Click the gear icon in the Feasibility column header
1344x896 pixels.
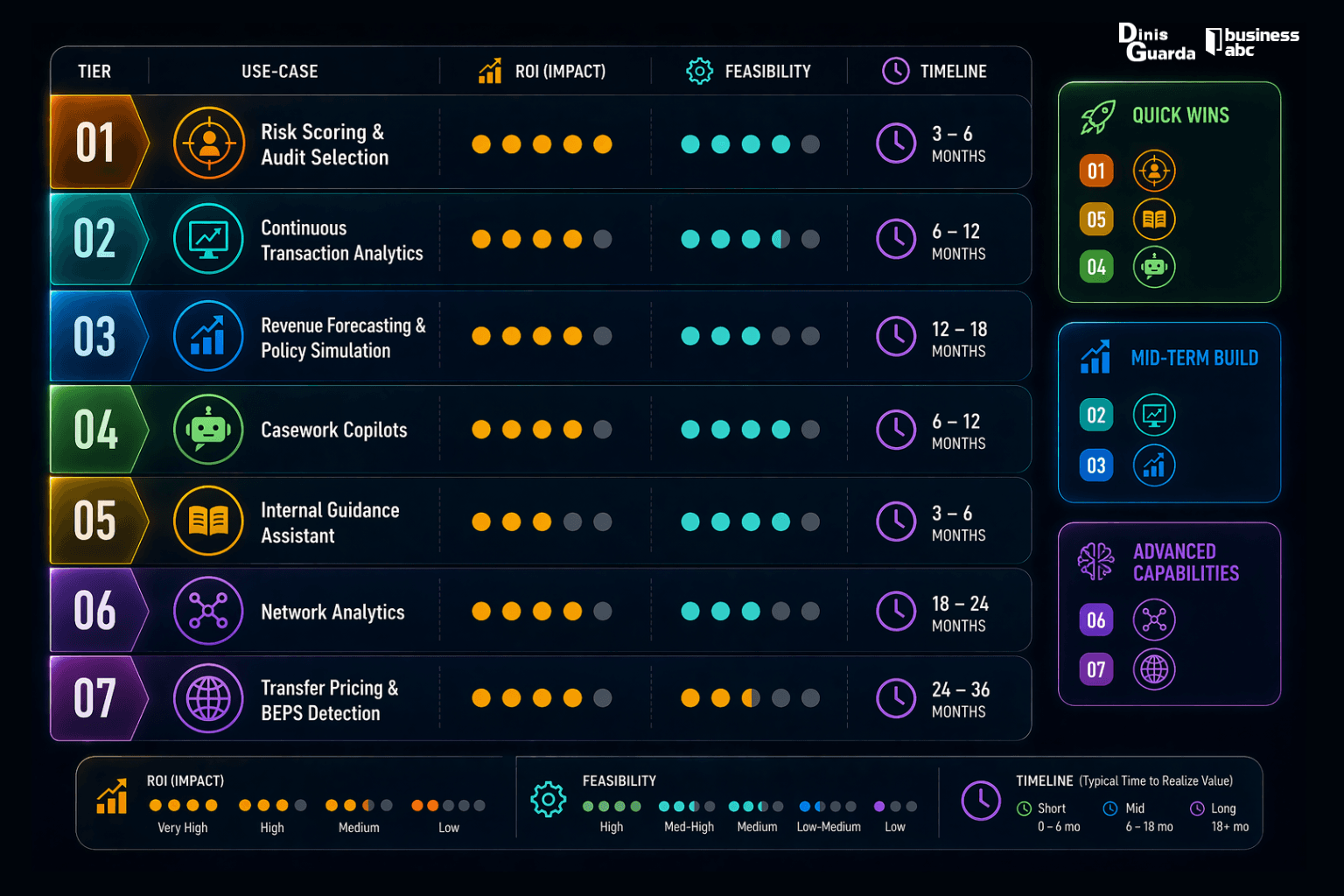[x=699, y=72]
